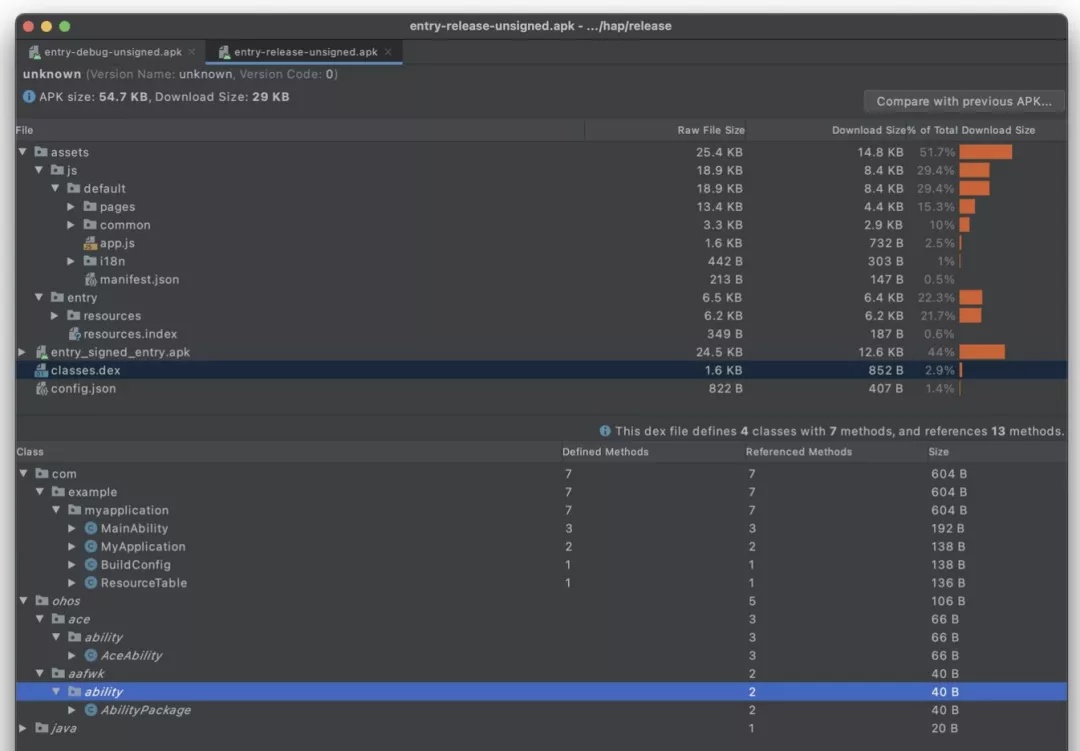Screen dimensions: 1080x751
Task: Switch to entry-debug-unsigned.apk tab
Action: click(112, 52)
